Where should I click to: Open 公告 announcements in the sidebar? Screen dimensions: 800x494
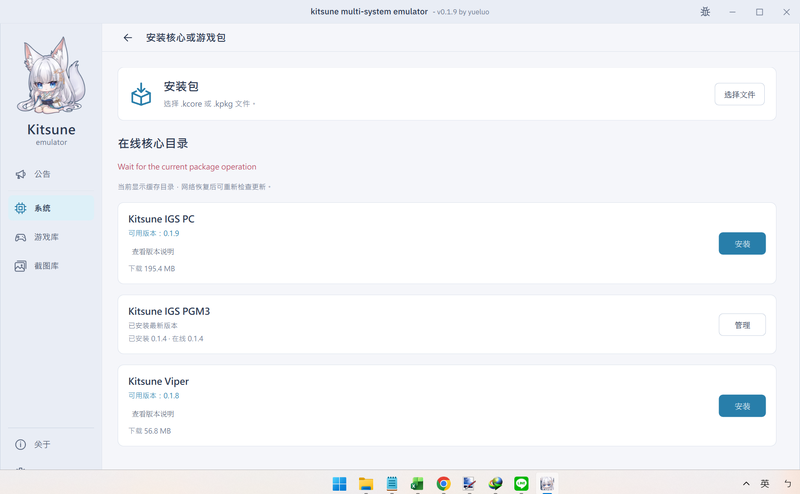click(51, 175)
